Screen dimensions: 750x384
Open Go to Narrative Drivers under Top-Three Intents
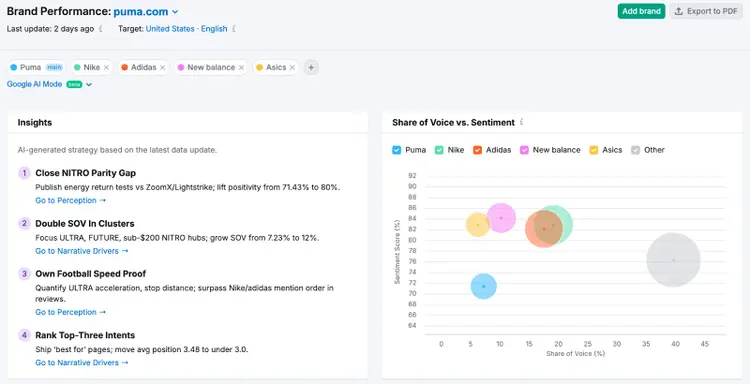[x=82, y=362]
